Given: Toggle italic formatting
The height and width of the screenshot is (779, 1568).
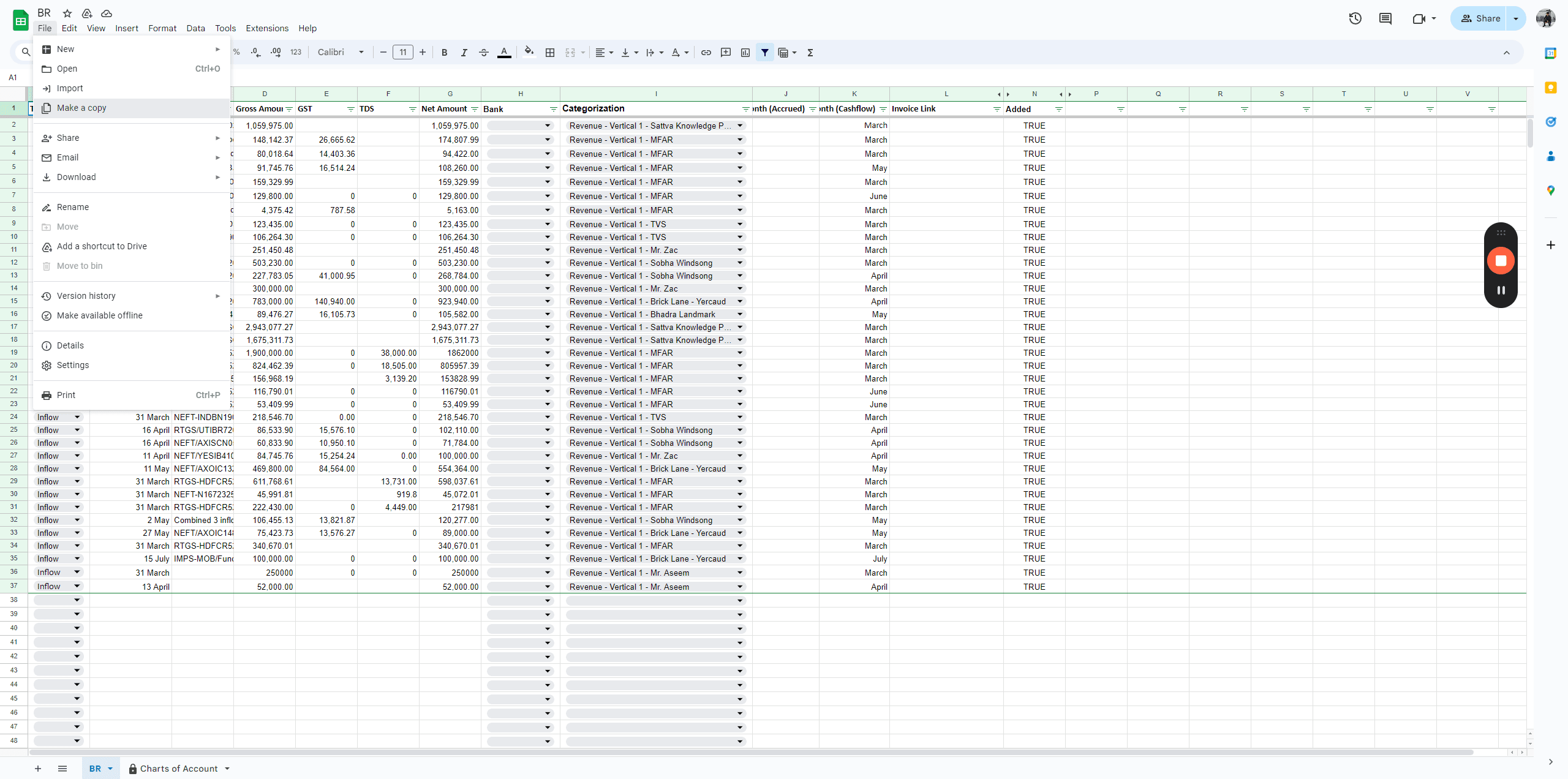Looking at the screenshot, I should click(464, 53).
